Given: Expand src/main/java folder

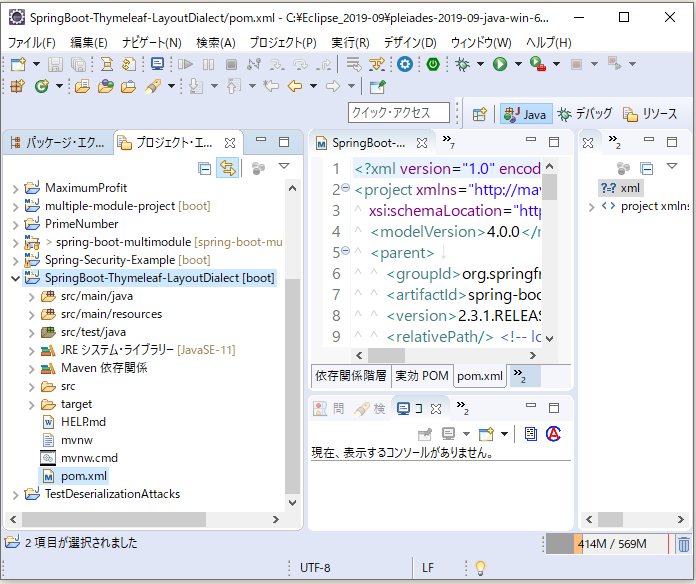Looking at the screenshot, I should coord(32,296).
